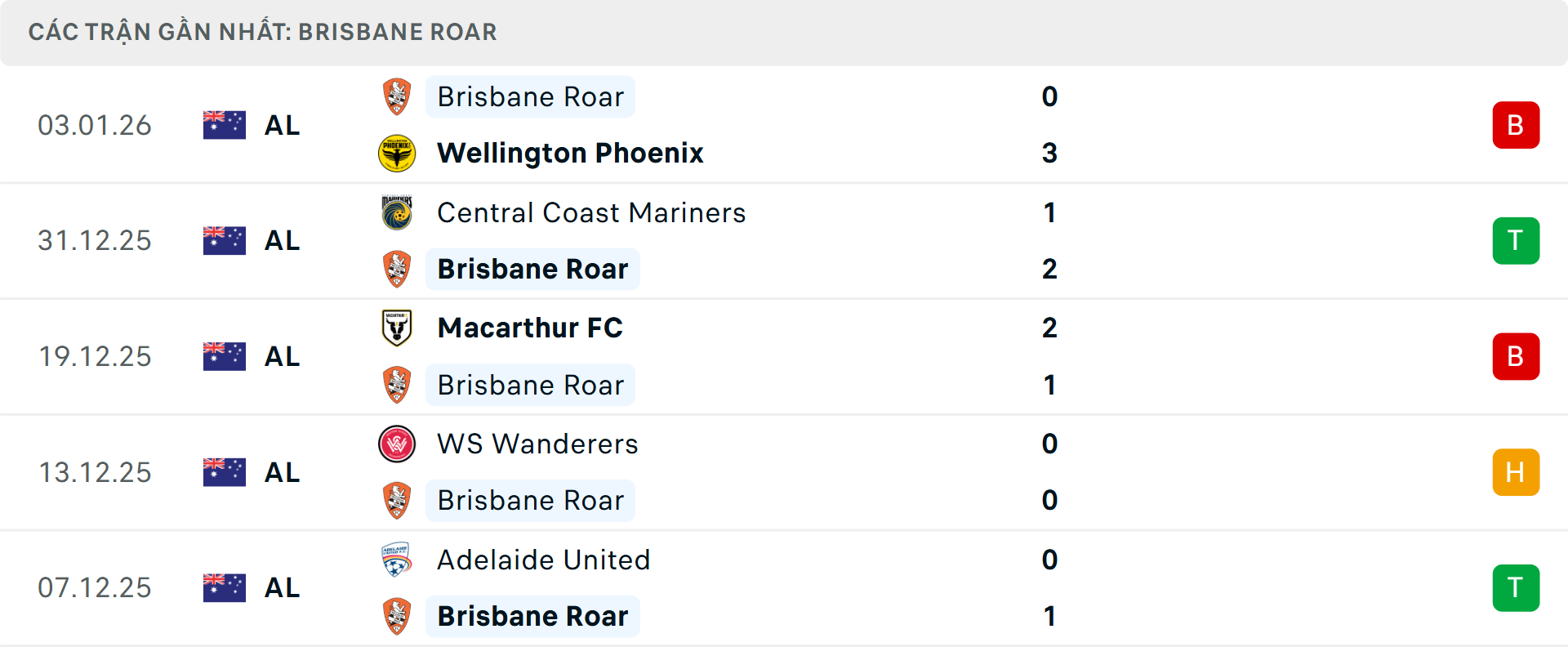Click the green T badge for Adelaide win
The width and height of the screenshot is (1568, 647).
pyautogui.click(x=1516, y=587)
